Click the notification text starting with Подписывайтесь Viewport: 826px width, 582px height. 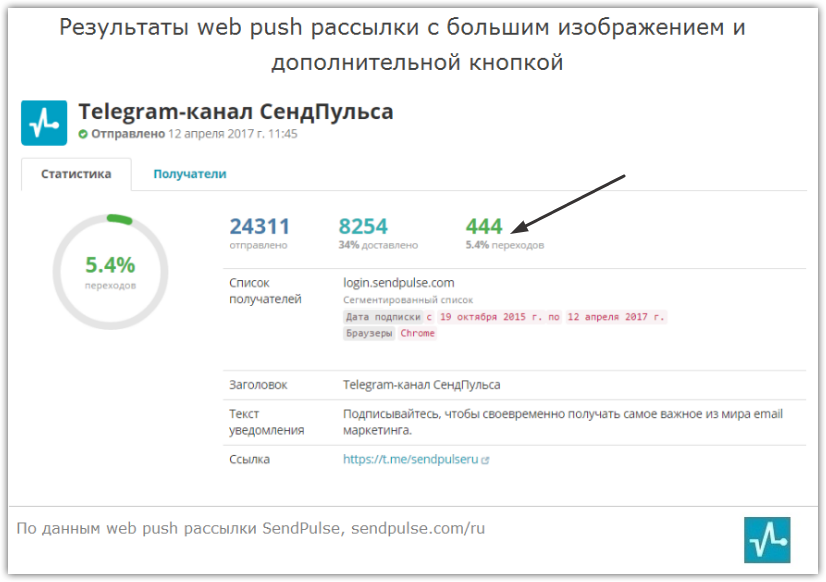pos(563,422)
